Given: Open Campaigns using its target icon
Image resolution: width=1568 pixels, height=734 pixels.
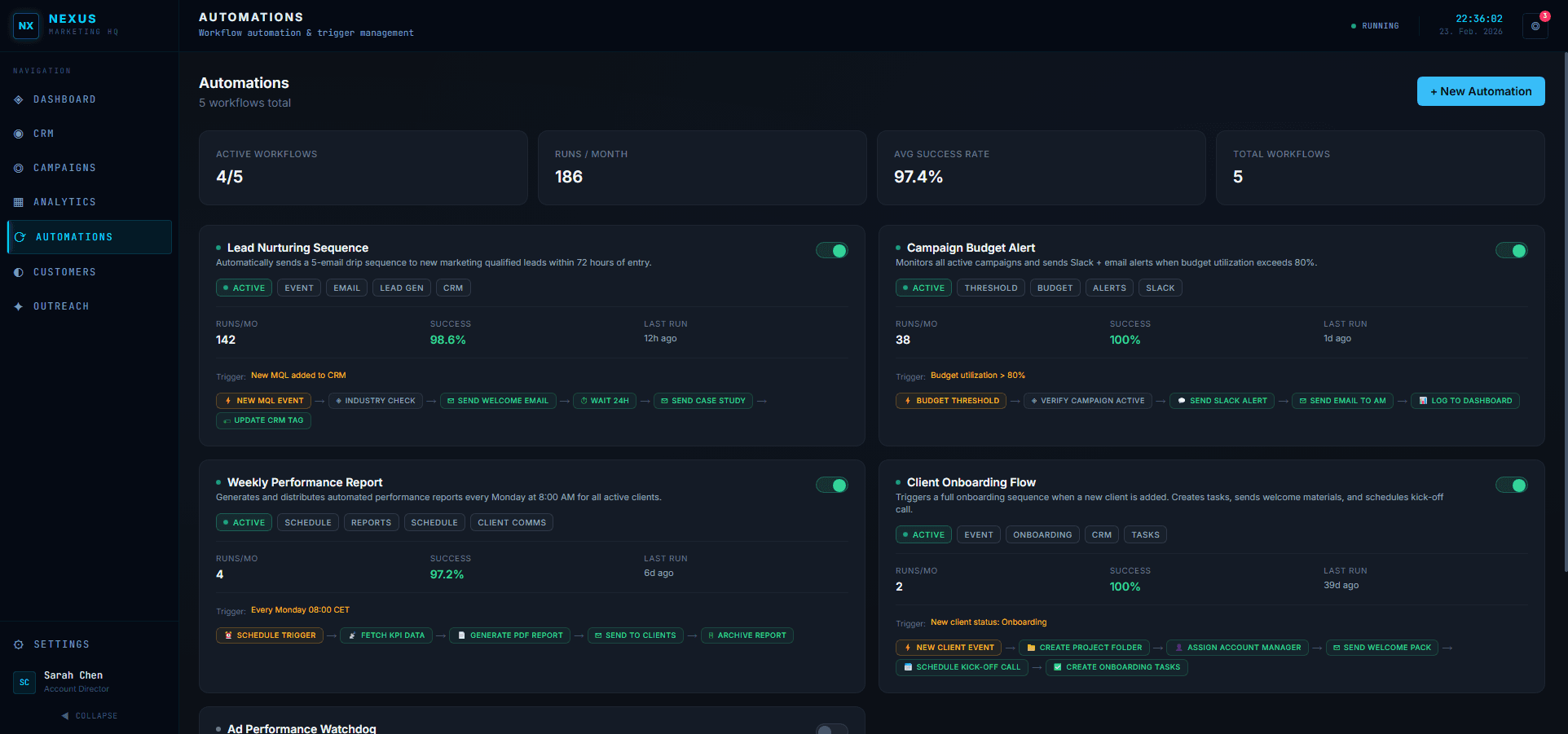Looking at the screenshot, I should click(18, 168).
